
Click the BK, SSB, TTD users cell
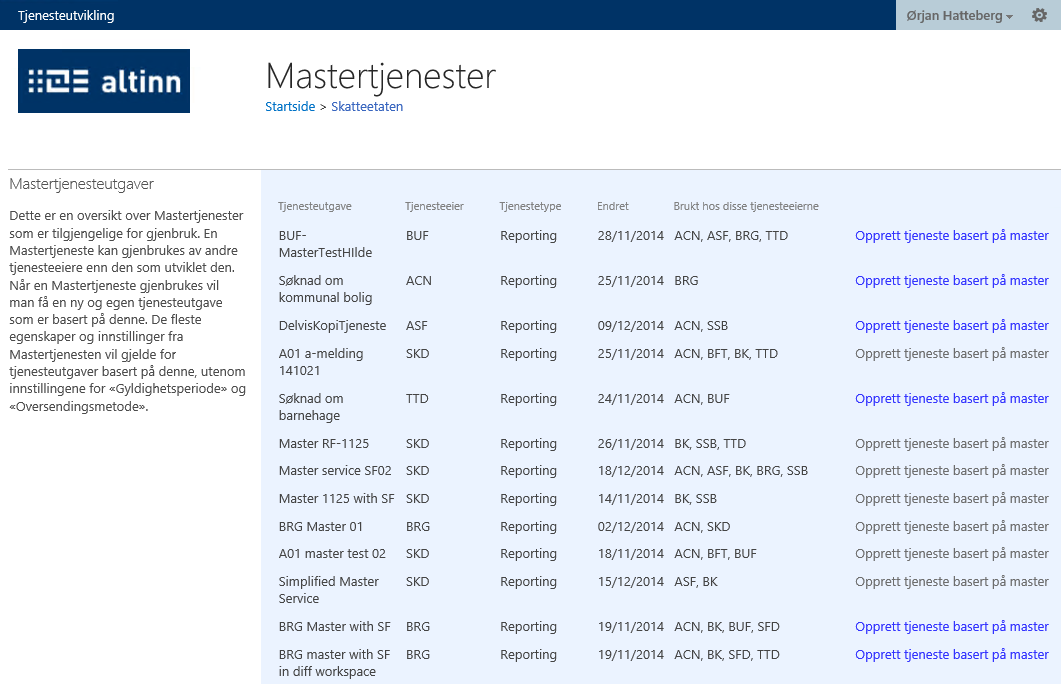coord(710,443)
